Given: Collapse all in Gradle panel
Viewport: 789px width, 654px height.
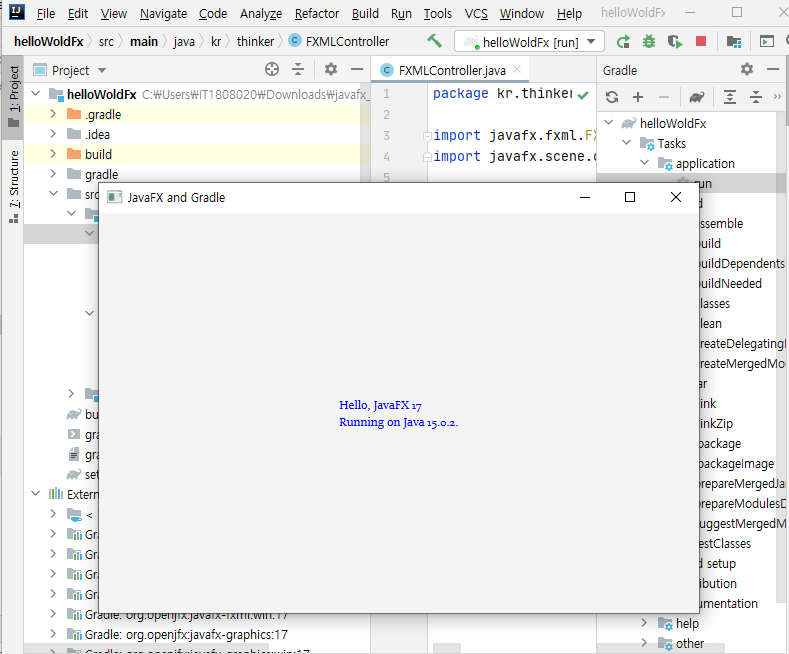Looking at the screenshot, I should click(756, 97).
